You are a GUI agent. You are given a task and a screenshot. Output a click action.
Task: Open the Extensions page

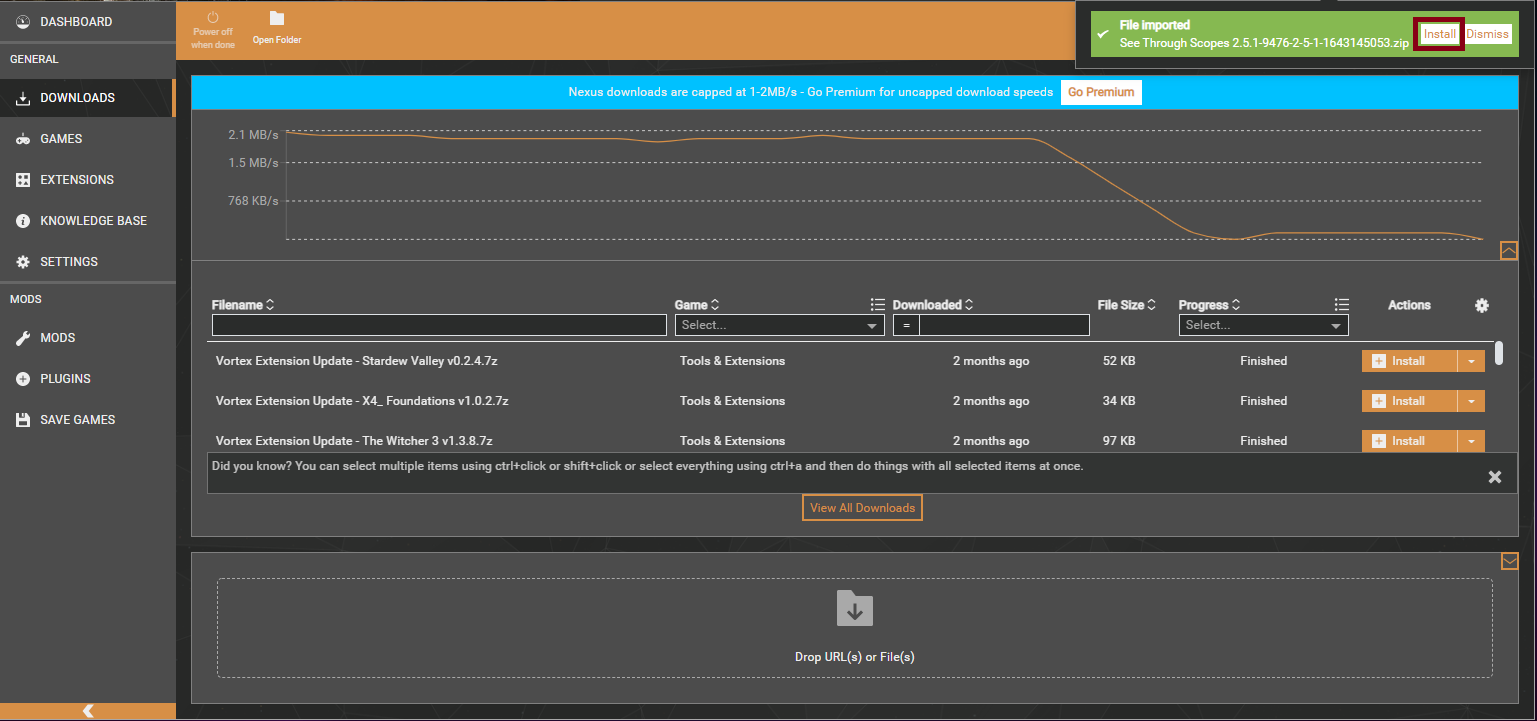[x=87, y=180]
